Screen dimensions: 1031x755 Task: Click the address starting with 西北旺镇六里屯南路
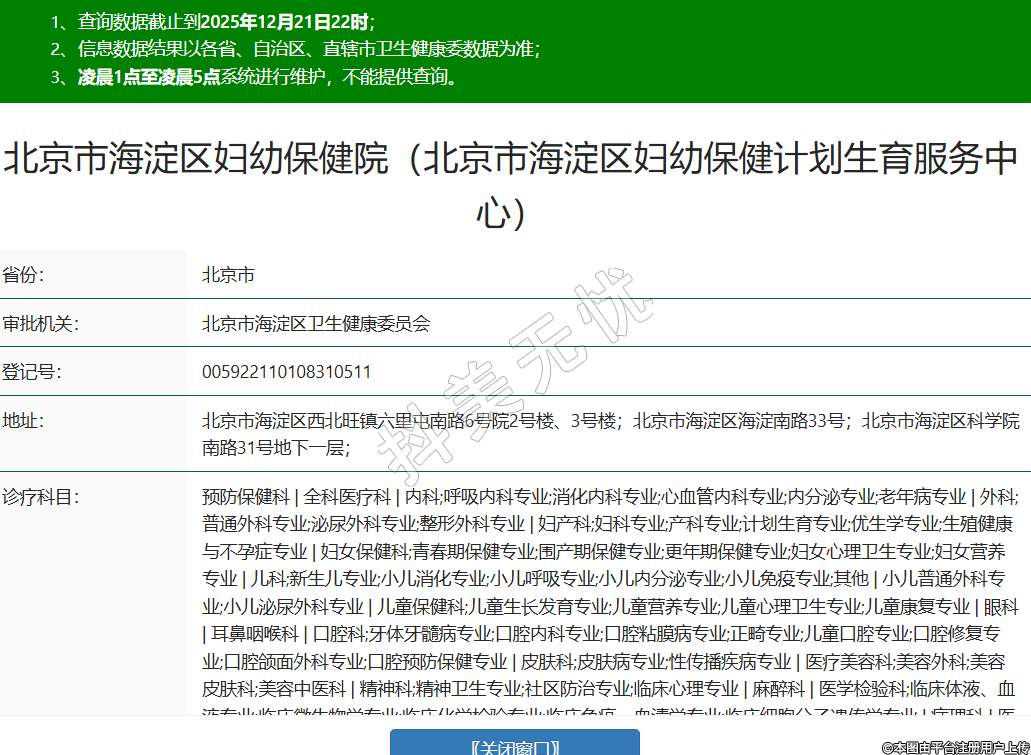pos(410,420)
